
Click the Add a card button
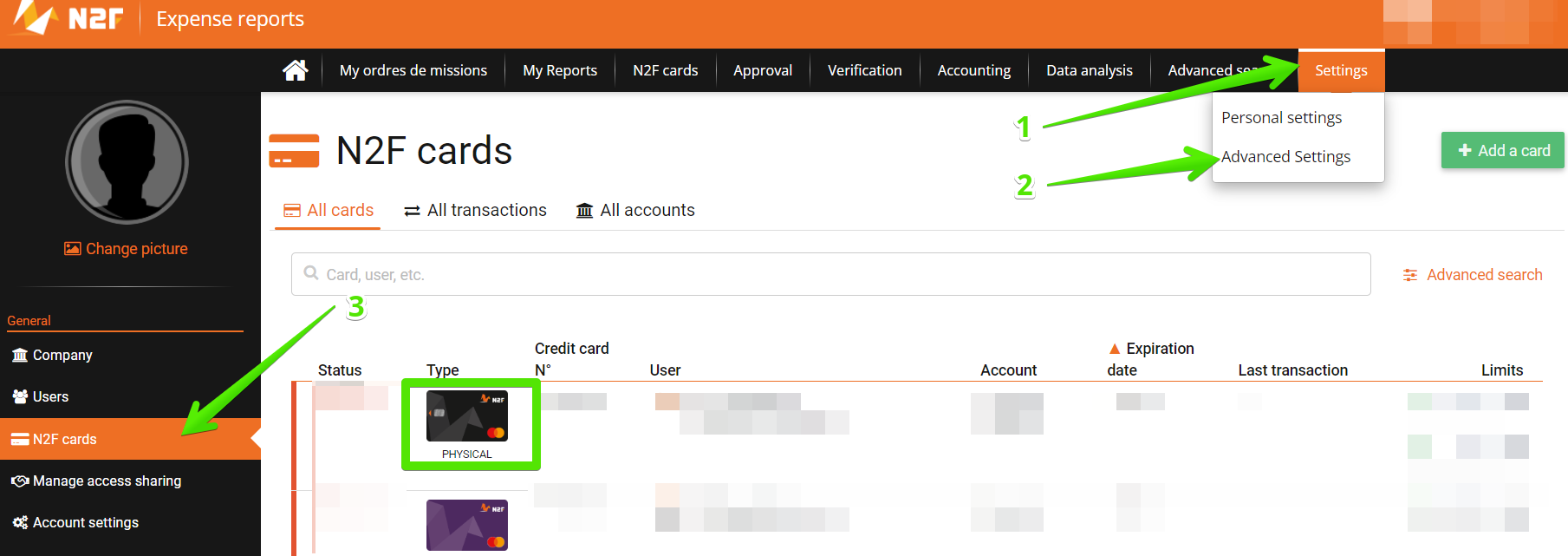[x=1502, y=150]
